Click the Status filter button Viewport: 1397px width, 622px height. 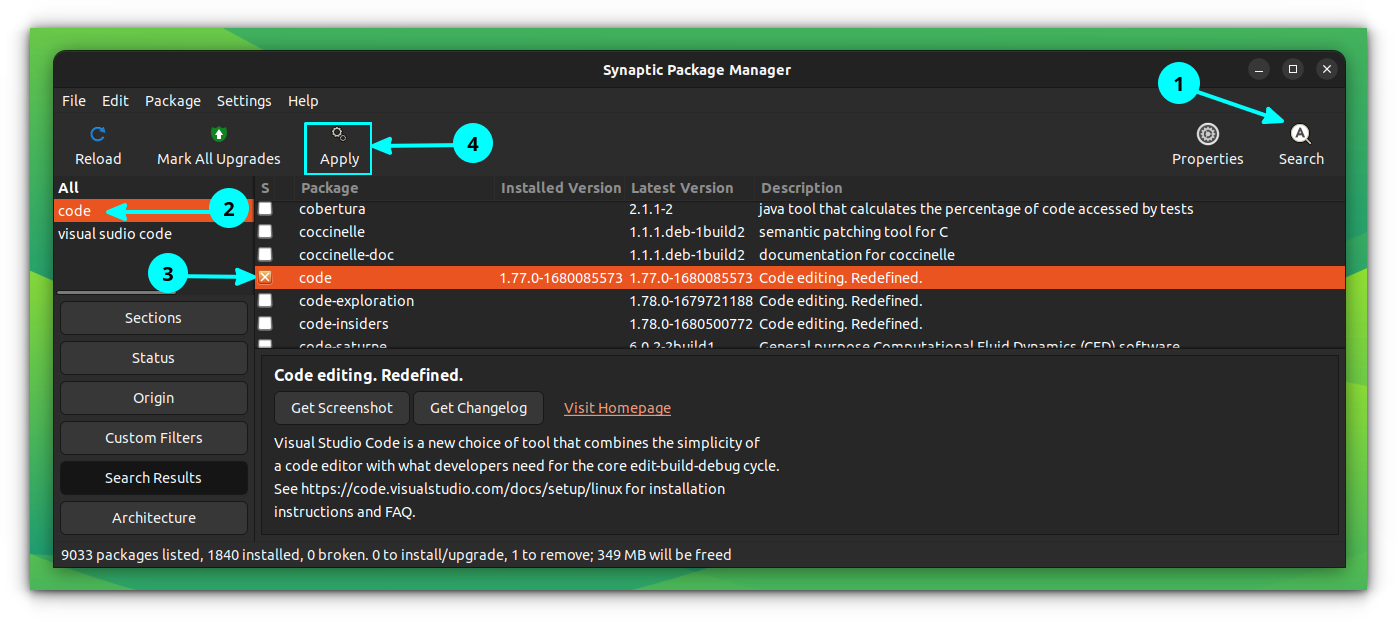[x=153, y=358]
